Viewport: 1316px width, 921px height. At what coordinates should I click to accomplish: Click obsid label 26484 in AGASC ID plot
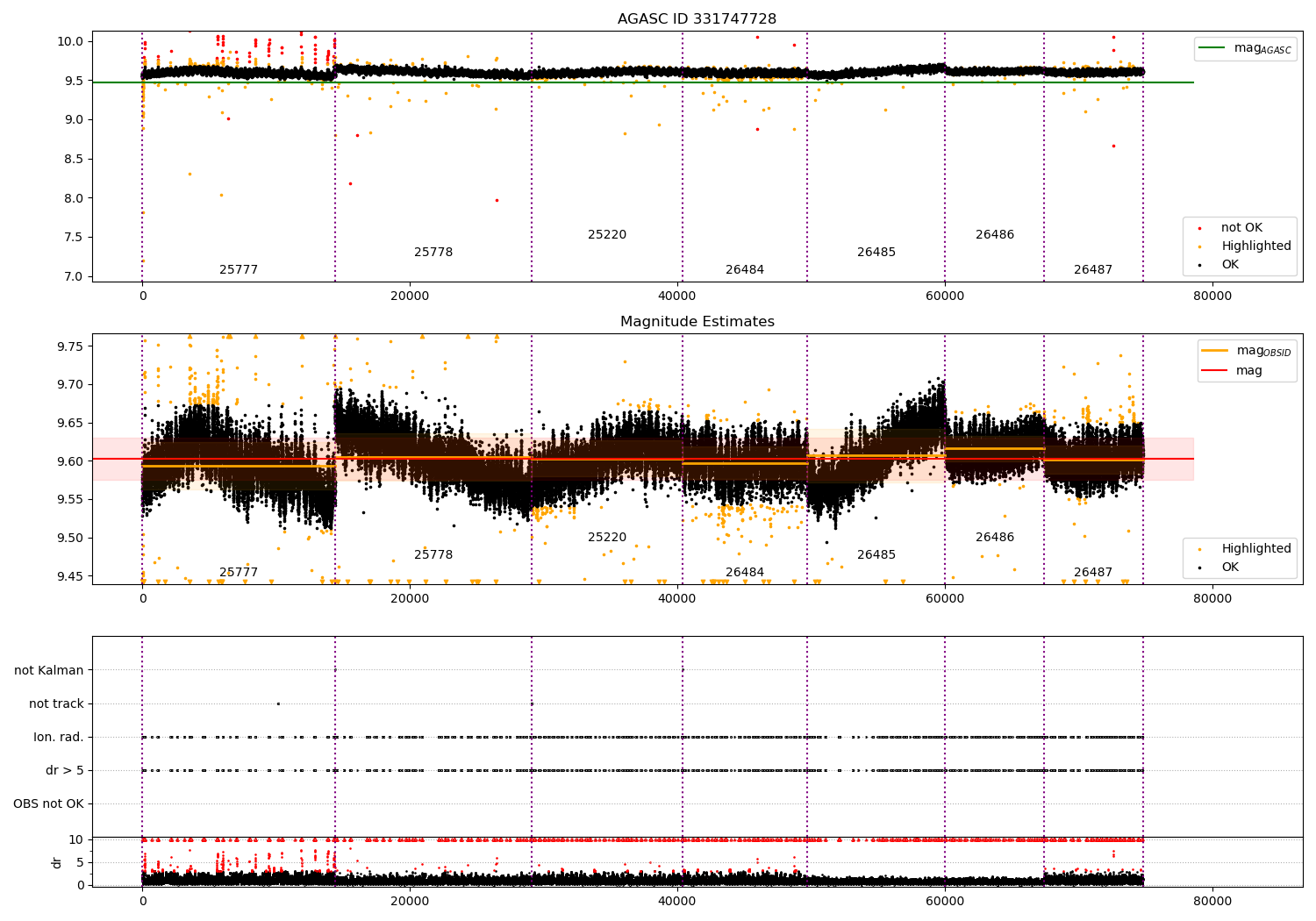click(x=745, y=270)
